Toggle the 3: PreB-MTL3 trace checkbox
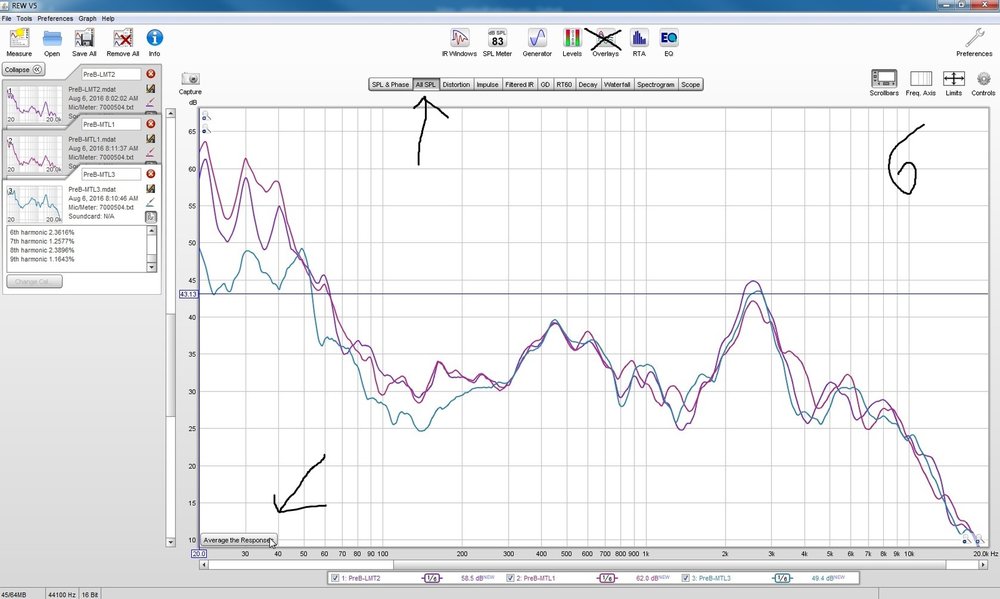The image size is (1000, 599). point(686,578)
